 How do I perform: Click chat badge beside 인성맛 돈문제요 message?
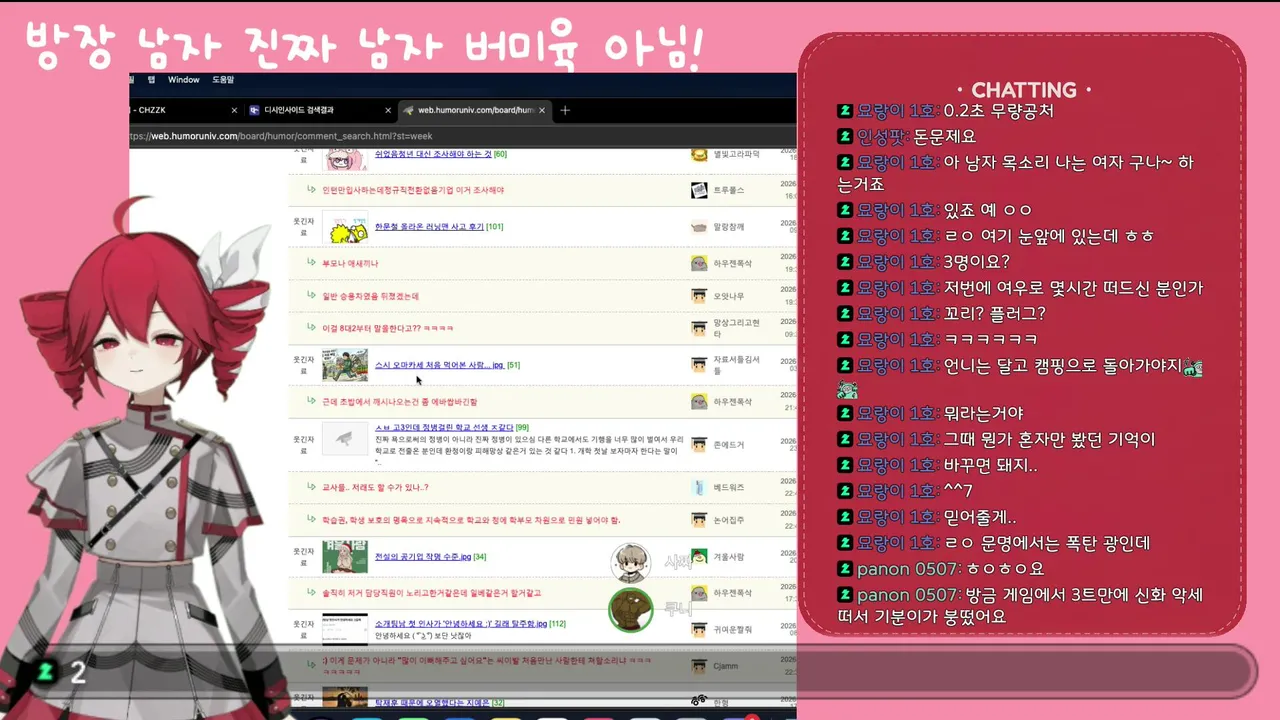[x=845, y=137]
